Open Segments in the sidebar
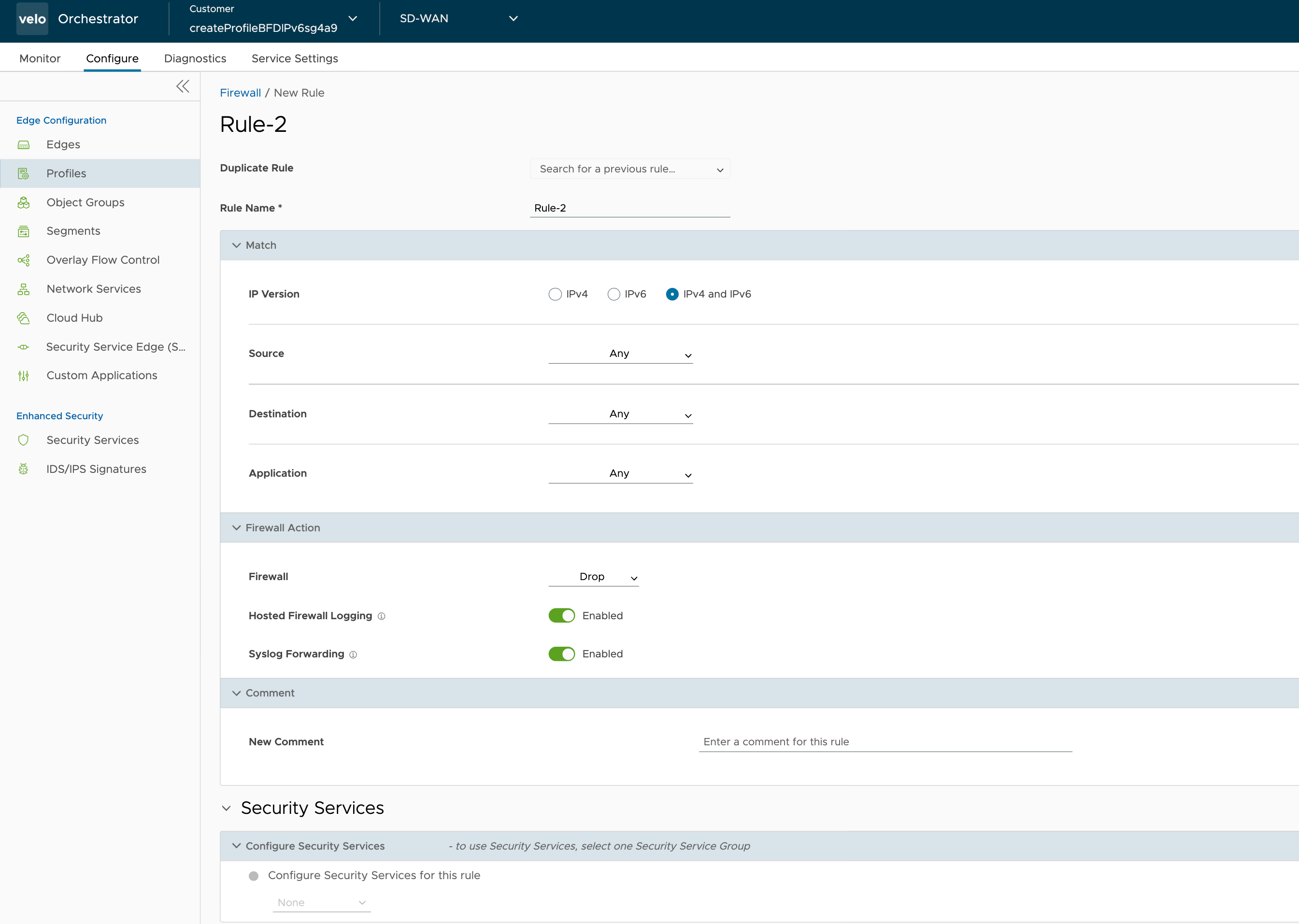 point(100,231)
